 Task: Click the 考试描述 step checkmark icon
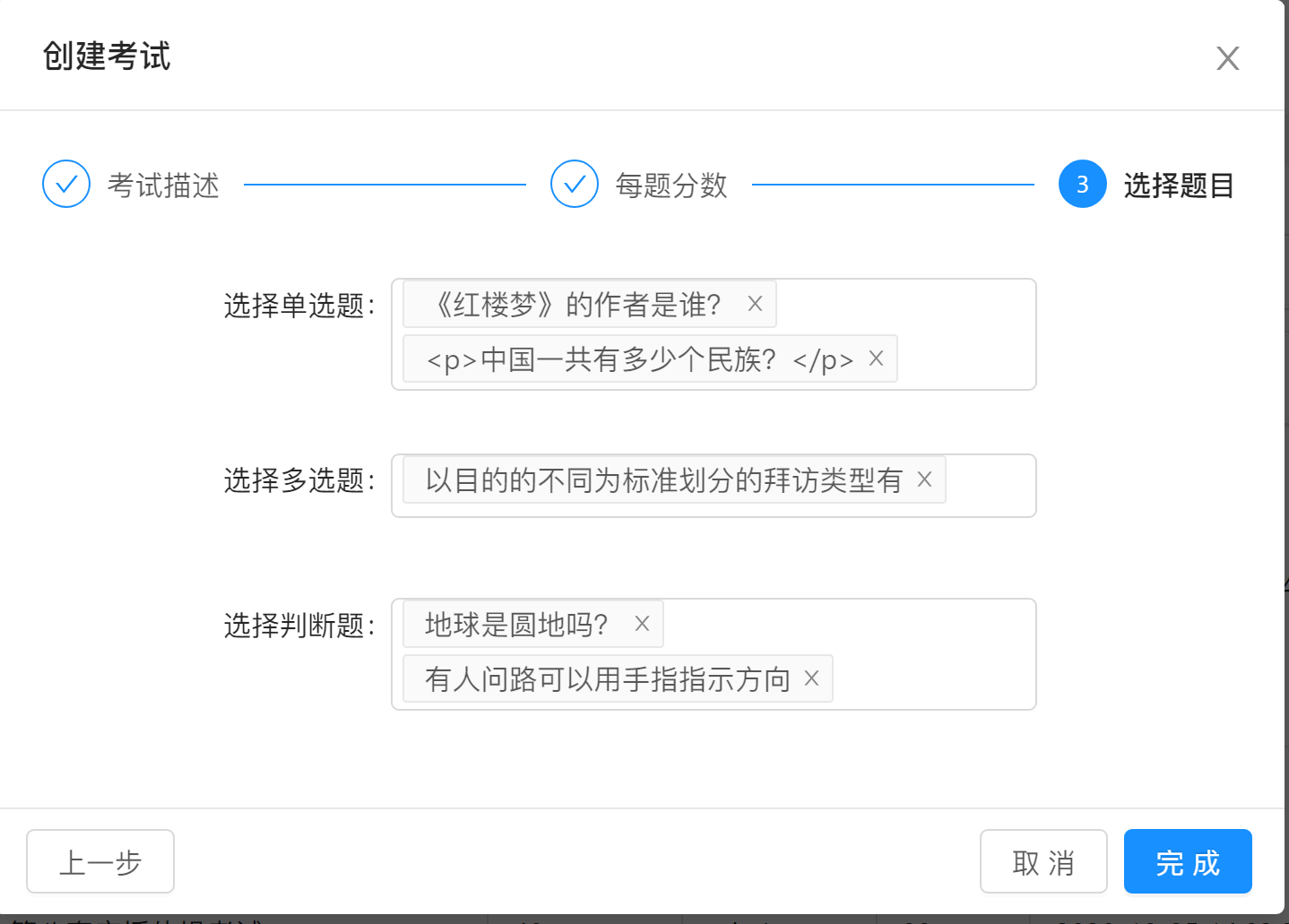point(66,185)
